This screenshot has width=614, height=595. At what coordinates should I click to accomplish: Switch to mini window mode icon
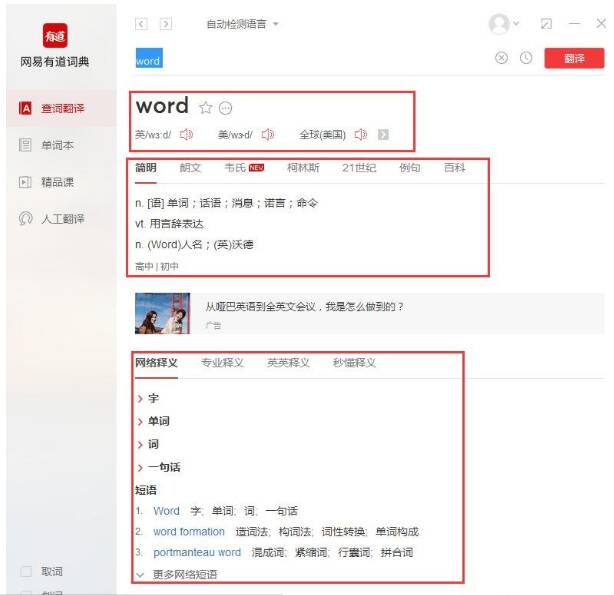[546, 24]
